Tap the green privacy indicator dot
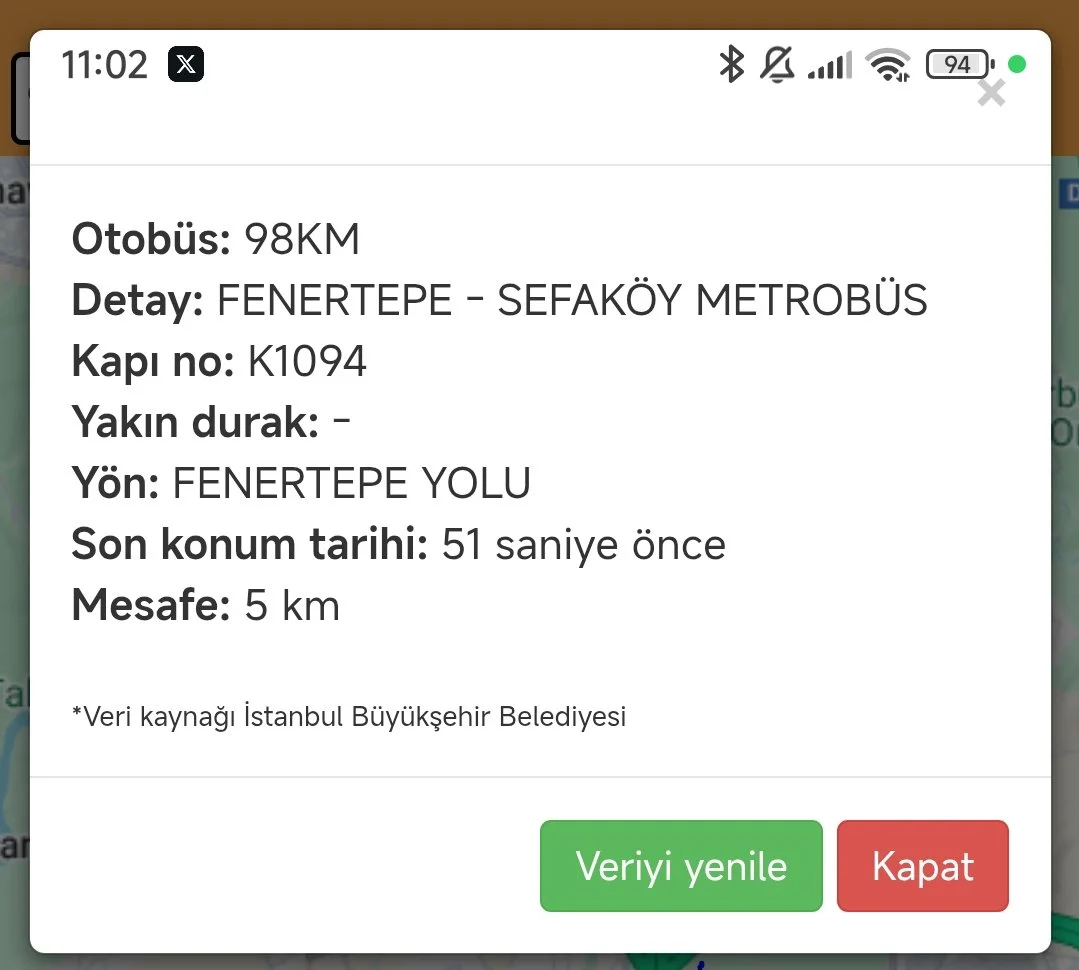This screenshot has height=970, width=1079. point(1017,65)
